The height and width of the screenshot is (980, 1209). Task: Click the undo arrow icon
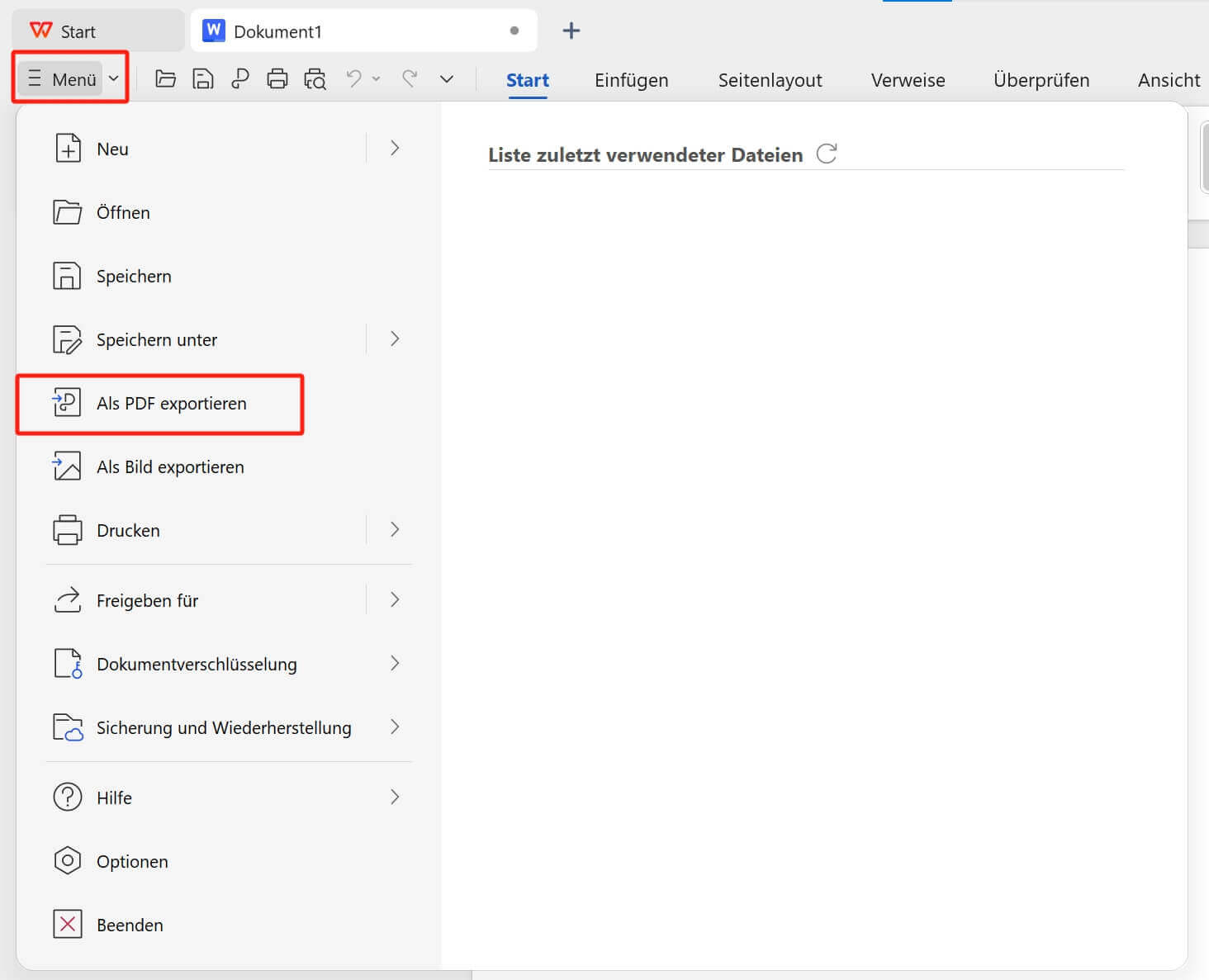click(353, 78)
